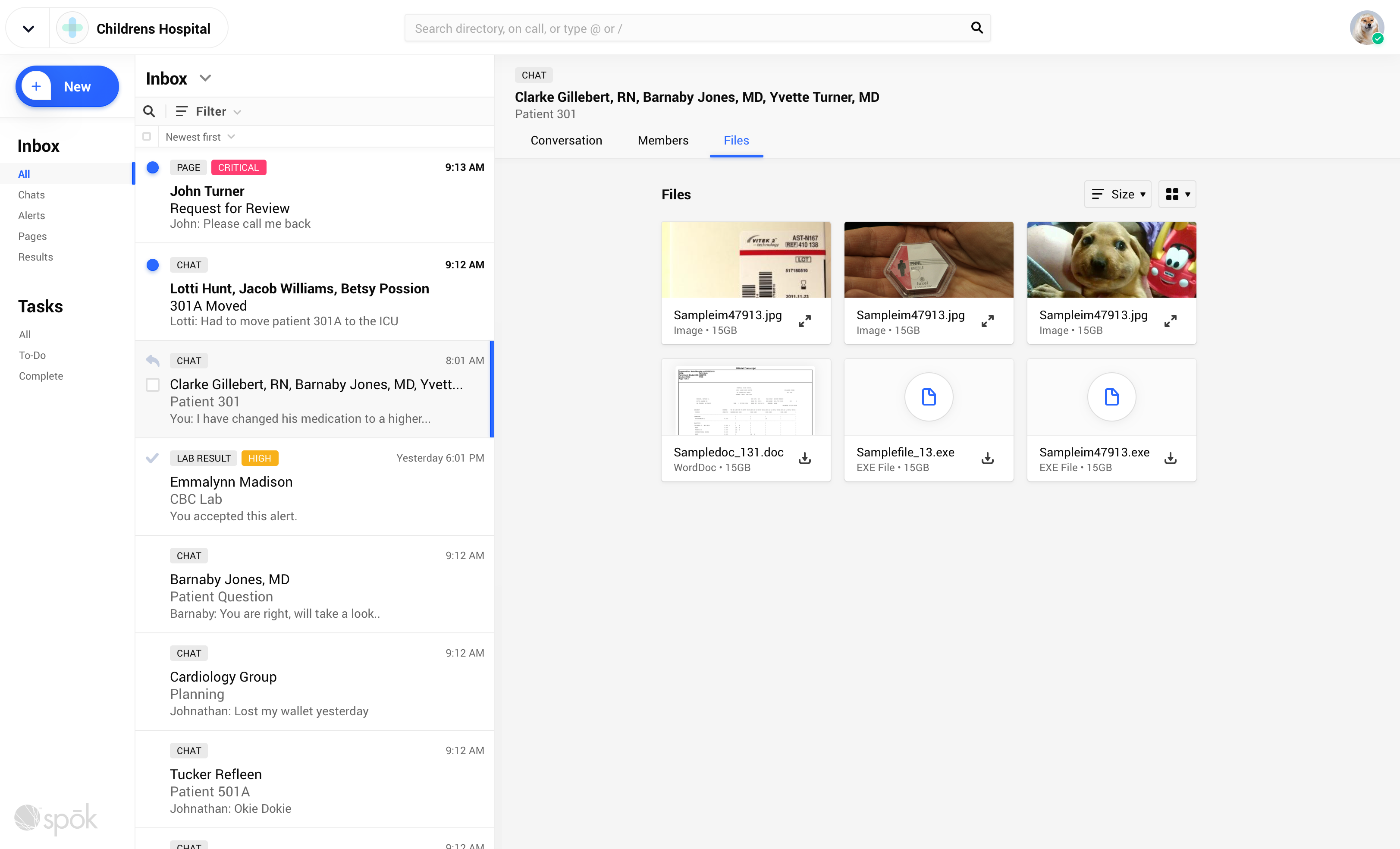Open the puppy photo thumbnail

1111,260
